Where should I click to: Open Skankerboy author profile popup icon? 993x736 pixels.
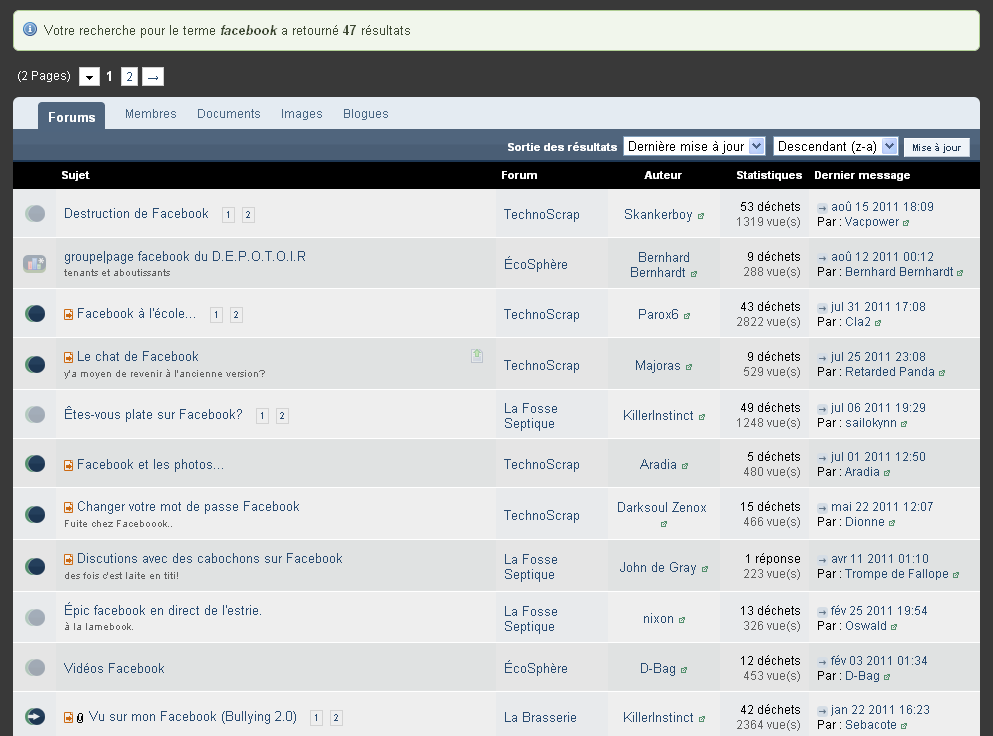click(701, 216)
